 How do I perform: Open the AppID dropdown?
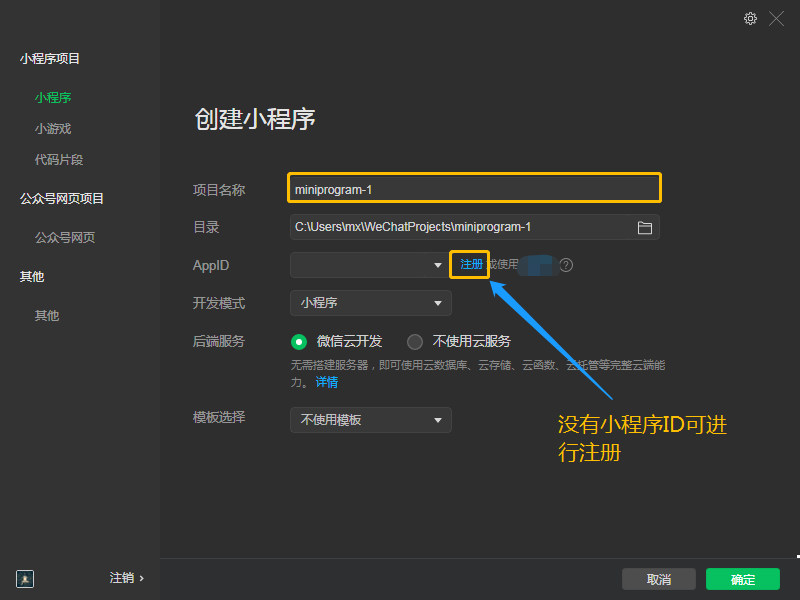pos(370,265)
